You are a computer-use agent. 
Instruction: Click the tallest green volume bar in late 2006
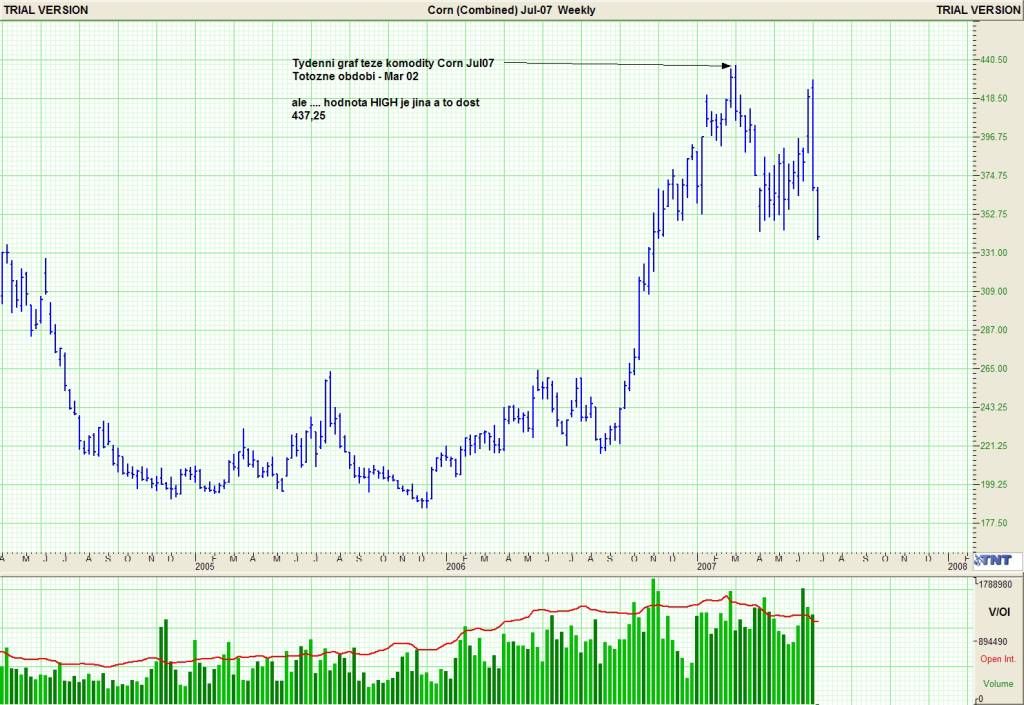(x=653, y=641)
